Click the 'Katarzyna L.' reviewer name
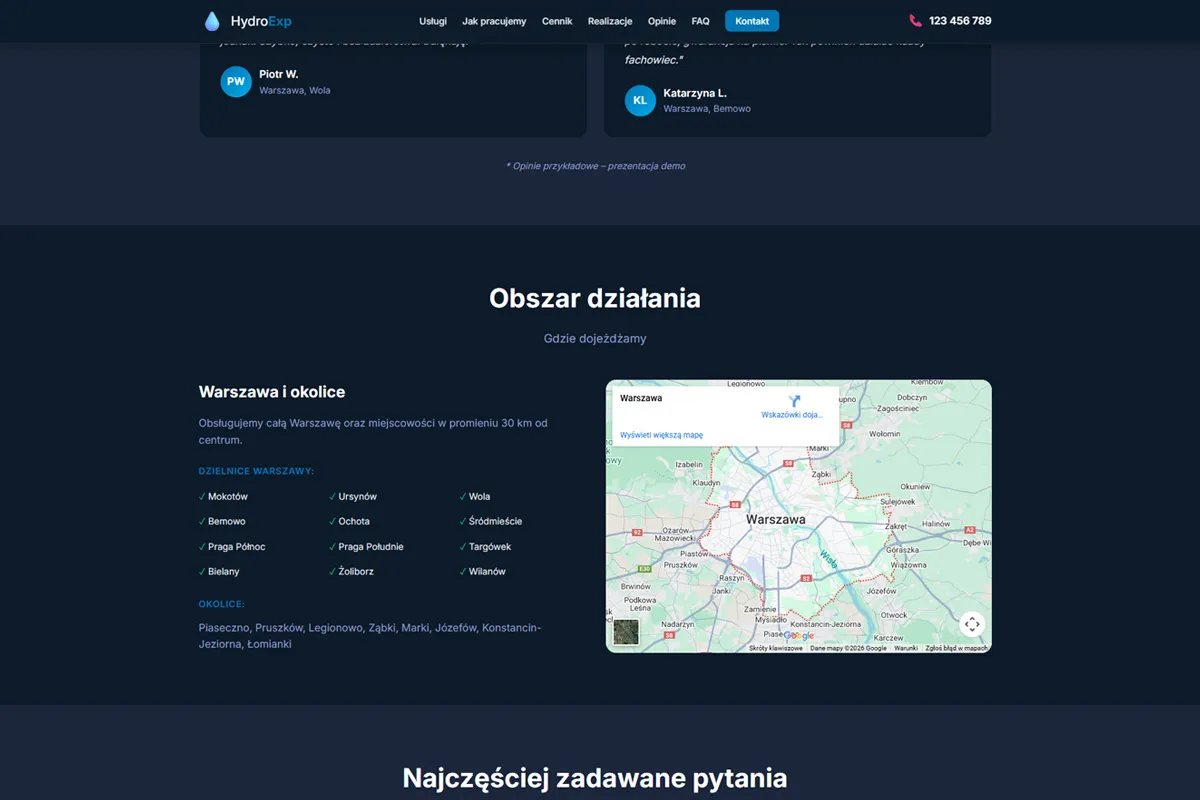The image size is (1200, 800). click(695, 93)
